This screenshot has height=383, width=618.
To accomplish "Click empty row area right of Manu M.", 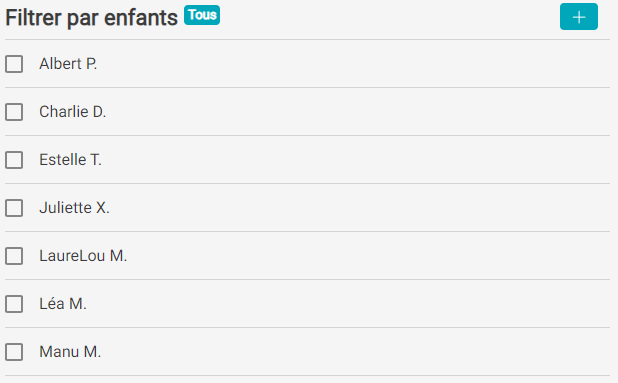I will 355,352.
